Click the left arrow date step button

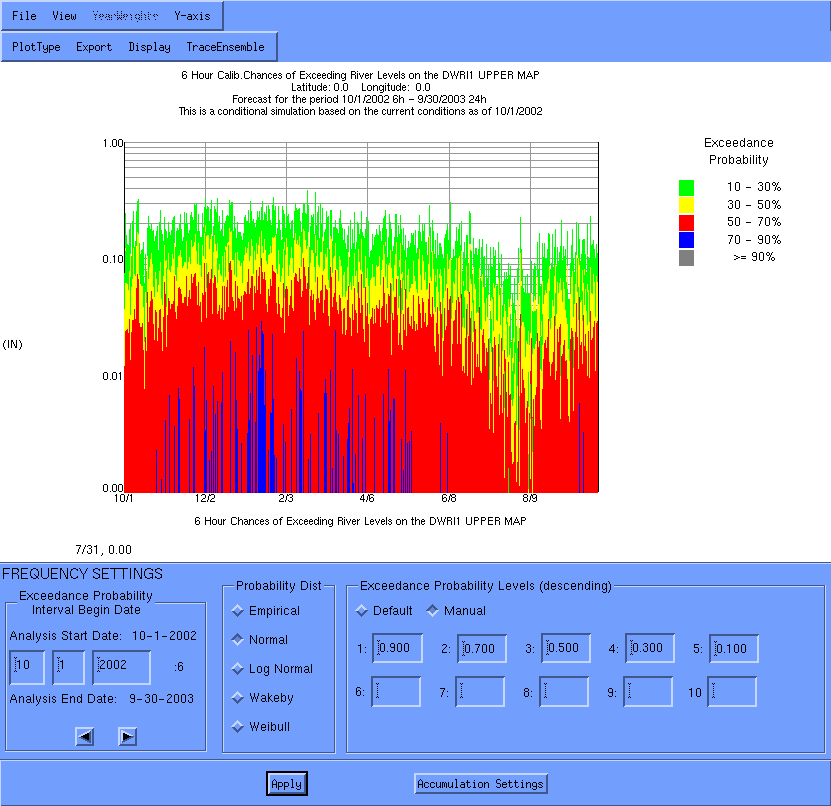[86, 737]
